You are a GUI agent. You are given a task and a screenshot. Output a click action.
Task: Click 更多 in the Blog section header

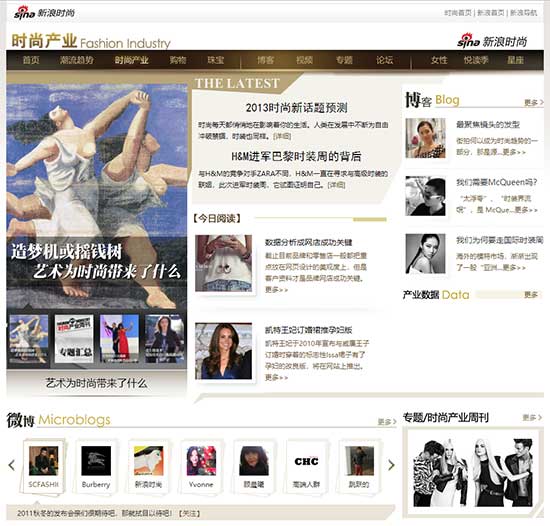click(534, 102)
